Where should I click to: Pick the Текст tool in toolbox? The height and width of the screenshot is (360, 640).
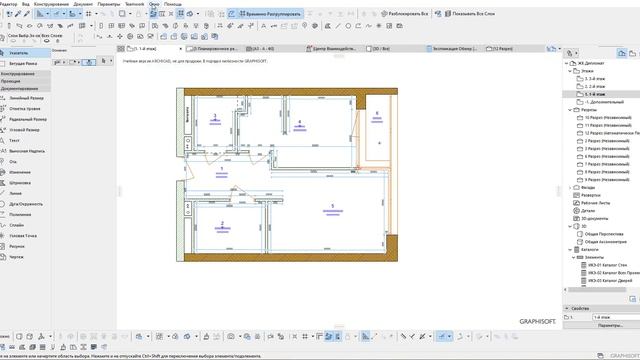[x=24, y=140]
